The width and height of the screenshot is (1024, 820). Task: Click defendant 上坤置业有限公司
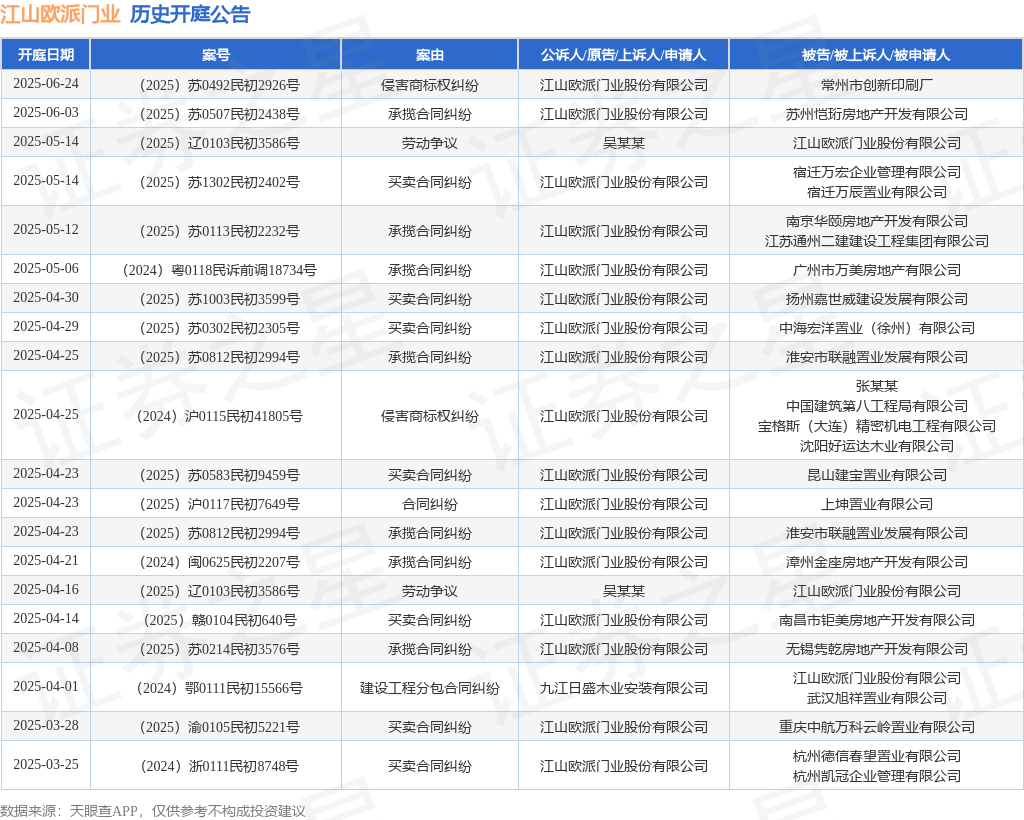tap(876, 504)
